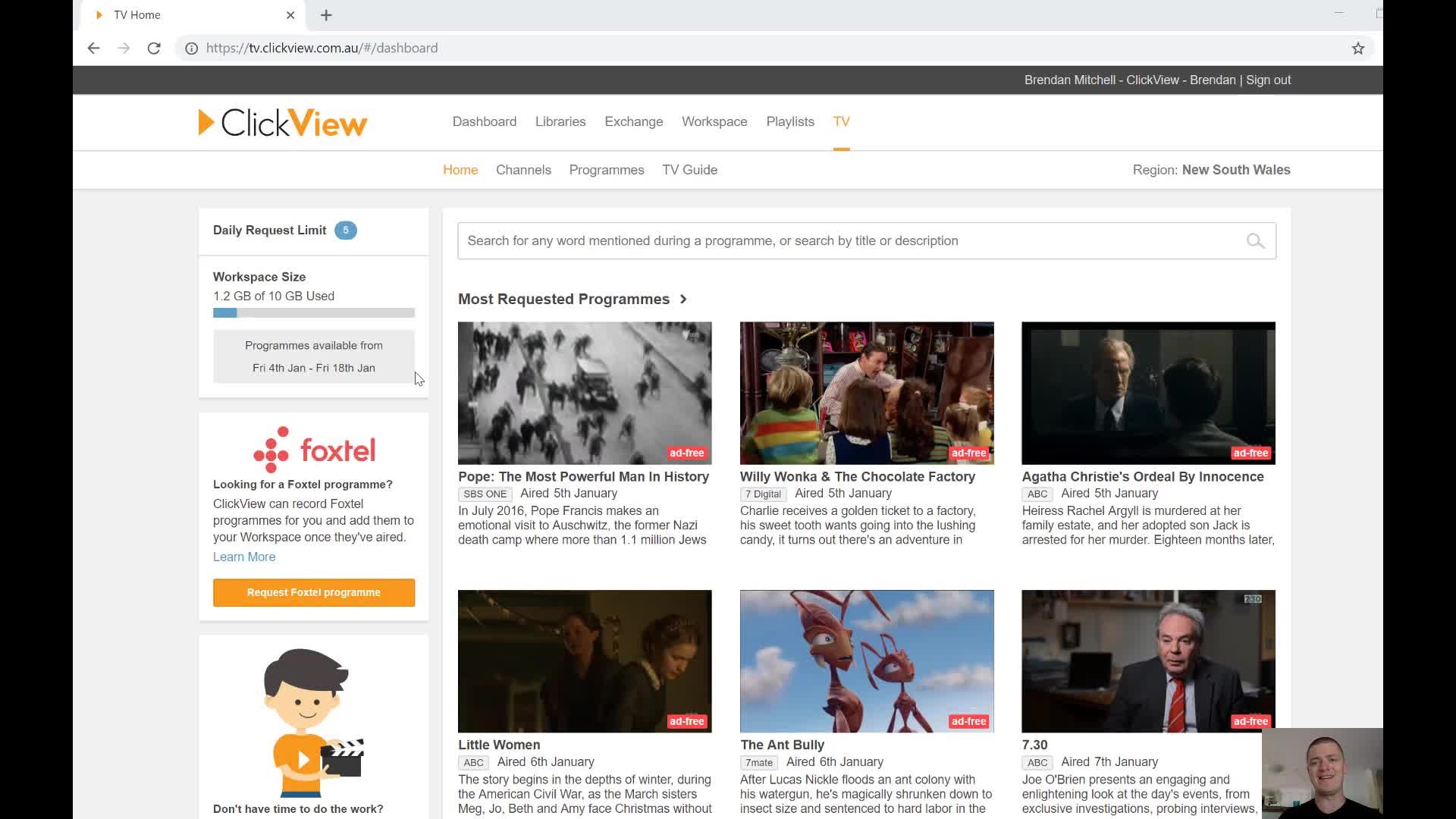This screenshot has width=1456, height=819.
Task: Click title Willy Wonka & The Chocolate Factory
Action: coord(858,476)
